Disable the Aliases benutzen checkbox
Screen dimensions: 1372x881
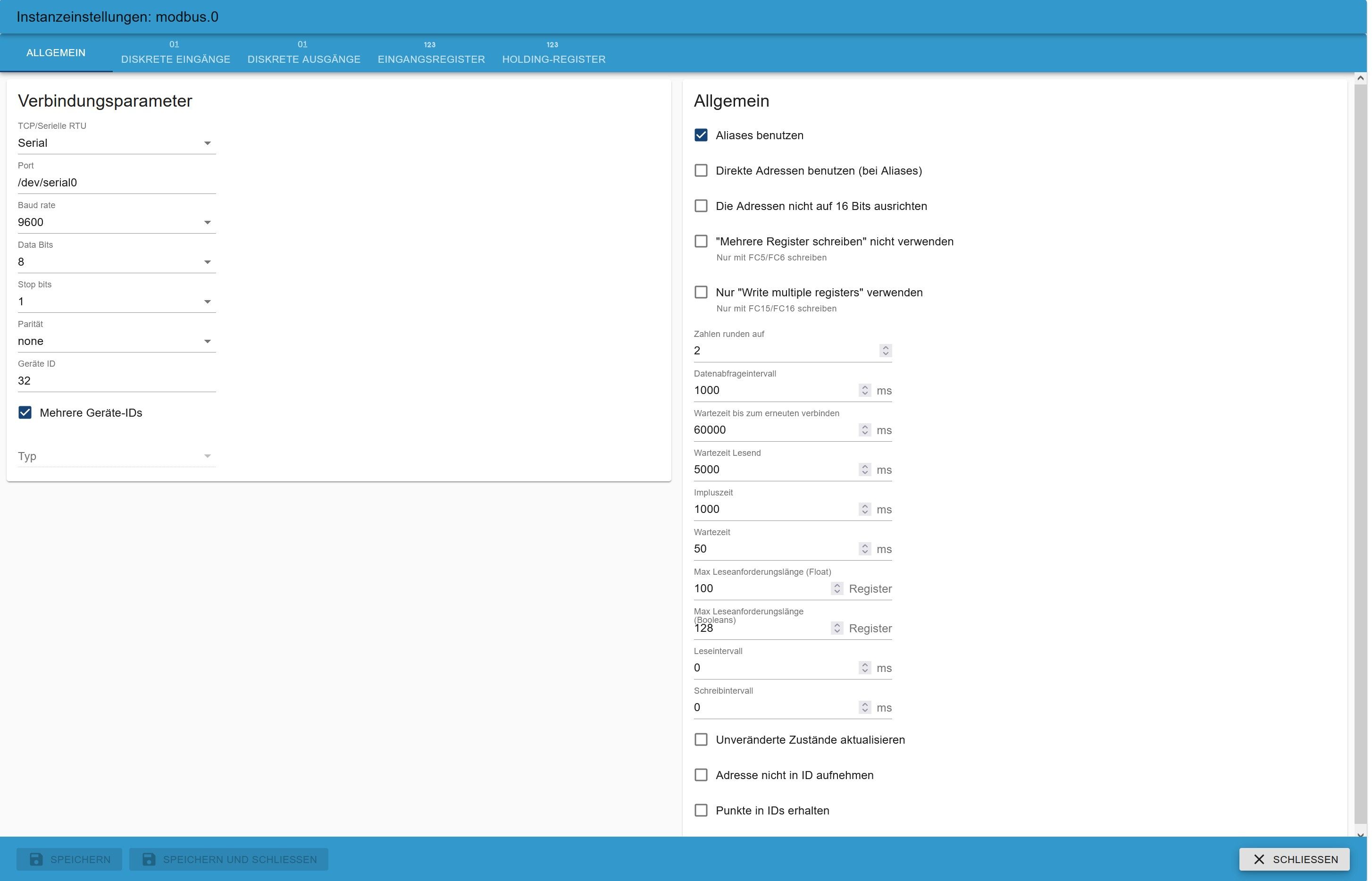pyautogui.click(x=701, y=135)
